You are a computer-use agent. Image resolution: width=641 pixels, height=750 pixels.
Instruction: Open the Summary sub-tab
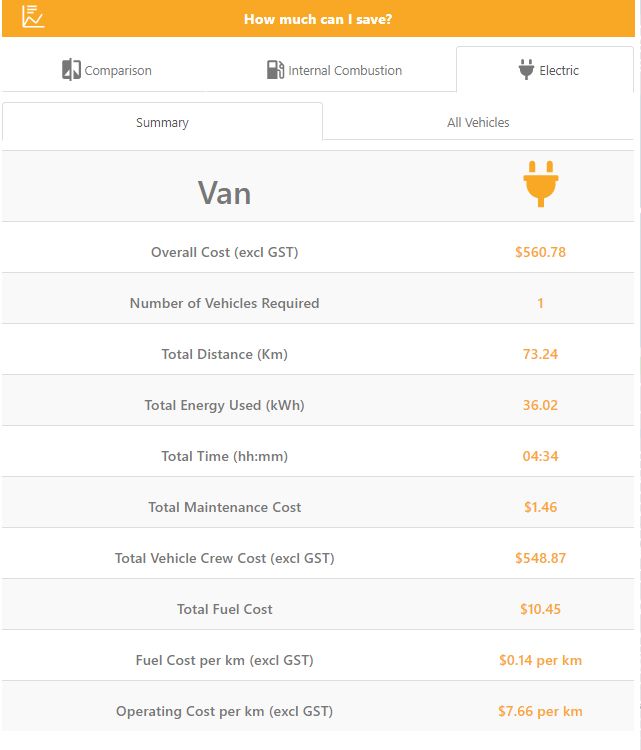pos(162,122)
